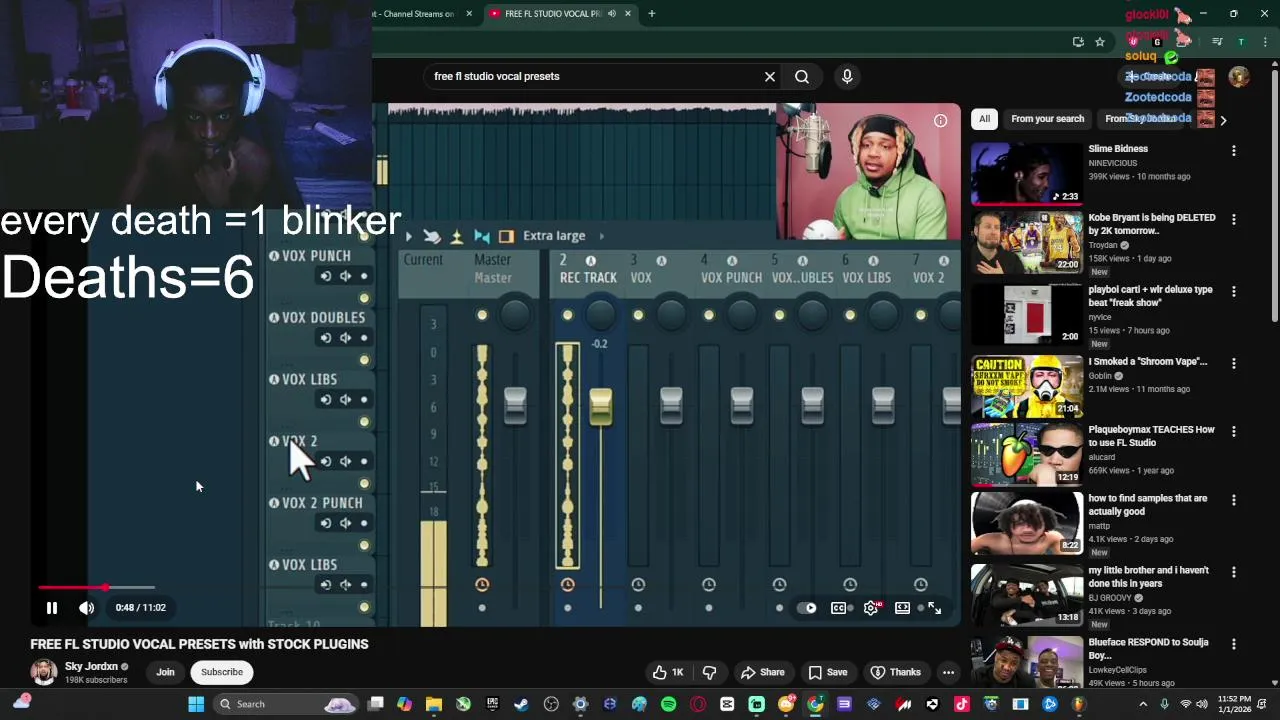The image size is (1280, 720).
Task: Open 'how to find samples that are actually good'
Action: click(1147, 505)
